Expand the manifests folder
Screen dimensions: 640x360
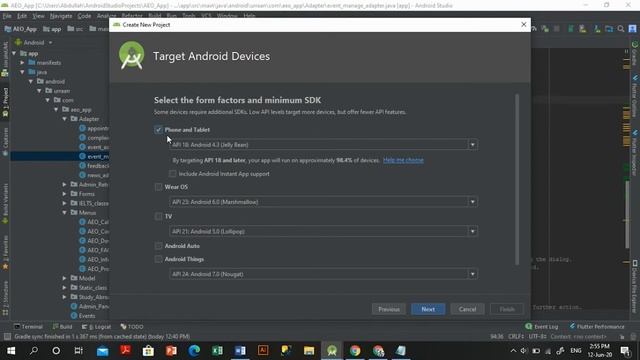pos(22,63)
